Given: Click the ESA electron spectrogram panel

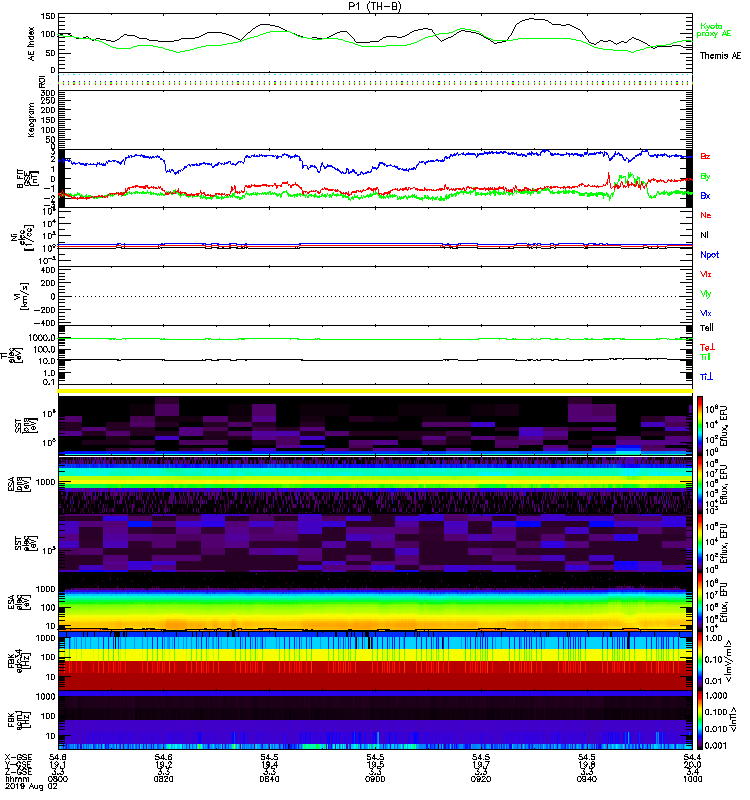Looking at the screenshot, I should pyautogui.click(x=375, y=601).
